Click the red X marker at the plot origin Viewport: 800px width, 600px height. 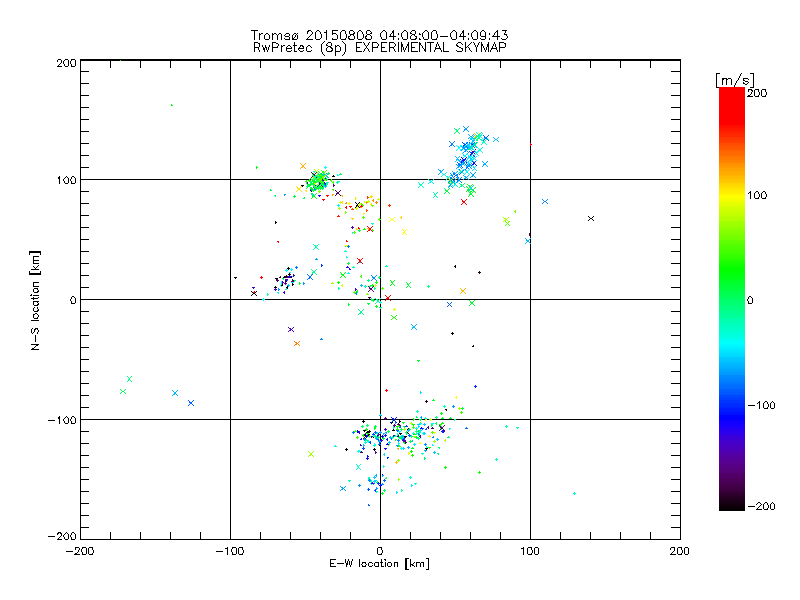tap(388, 298)
